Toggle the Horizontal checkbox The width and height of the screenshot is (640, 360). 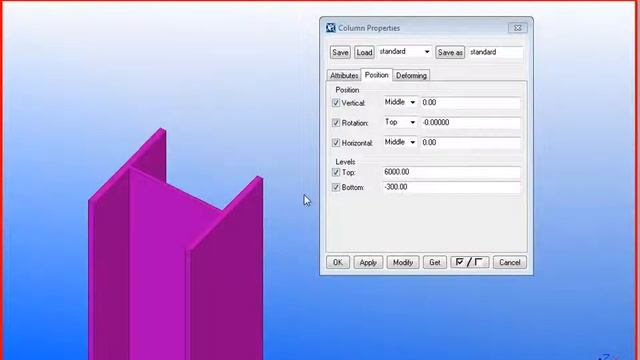coord(336,143)
